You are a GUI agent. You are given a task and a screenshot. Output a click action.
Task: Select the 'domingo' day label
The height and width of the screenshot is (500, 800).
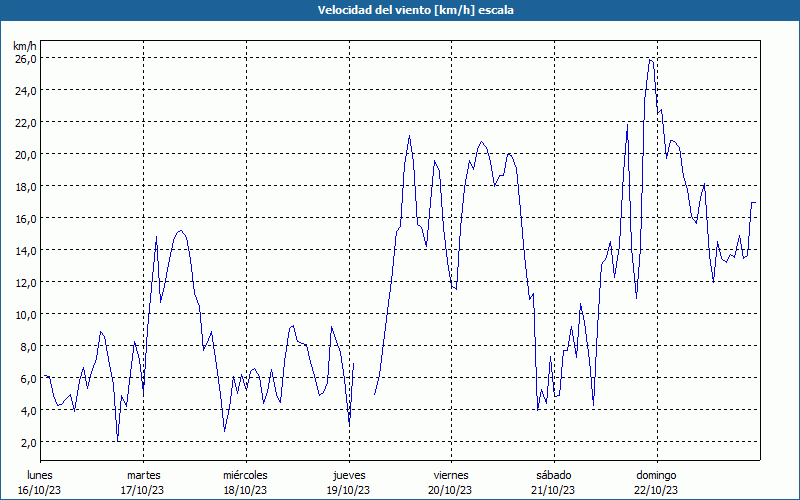[x=657, y=475]
